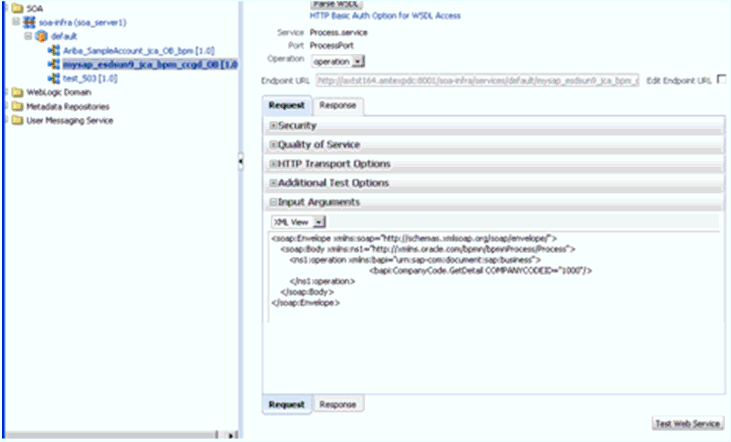Select the bottom Request tab

click(287, 404)
